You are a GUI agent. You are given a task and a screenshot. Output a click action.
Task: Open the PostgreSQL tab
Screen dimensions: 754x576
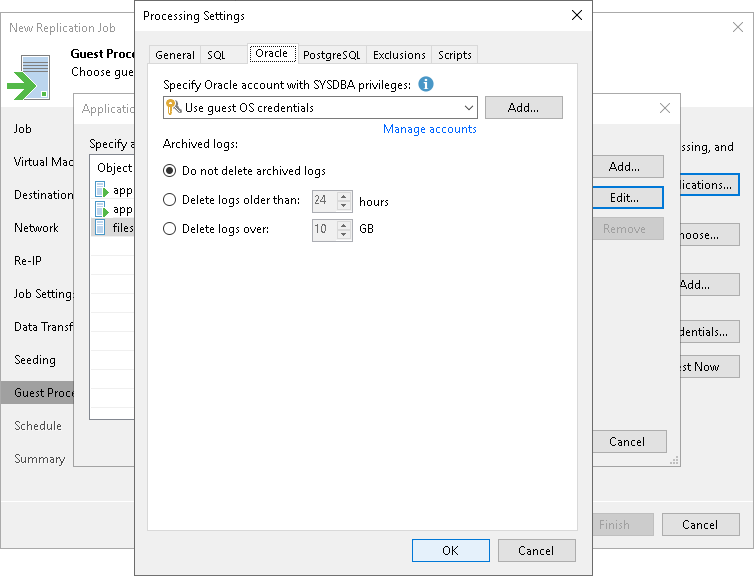331,55
